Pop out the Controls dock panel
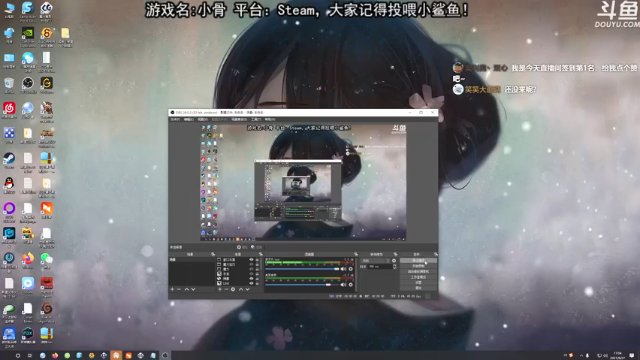 (436, 254)
